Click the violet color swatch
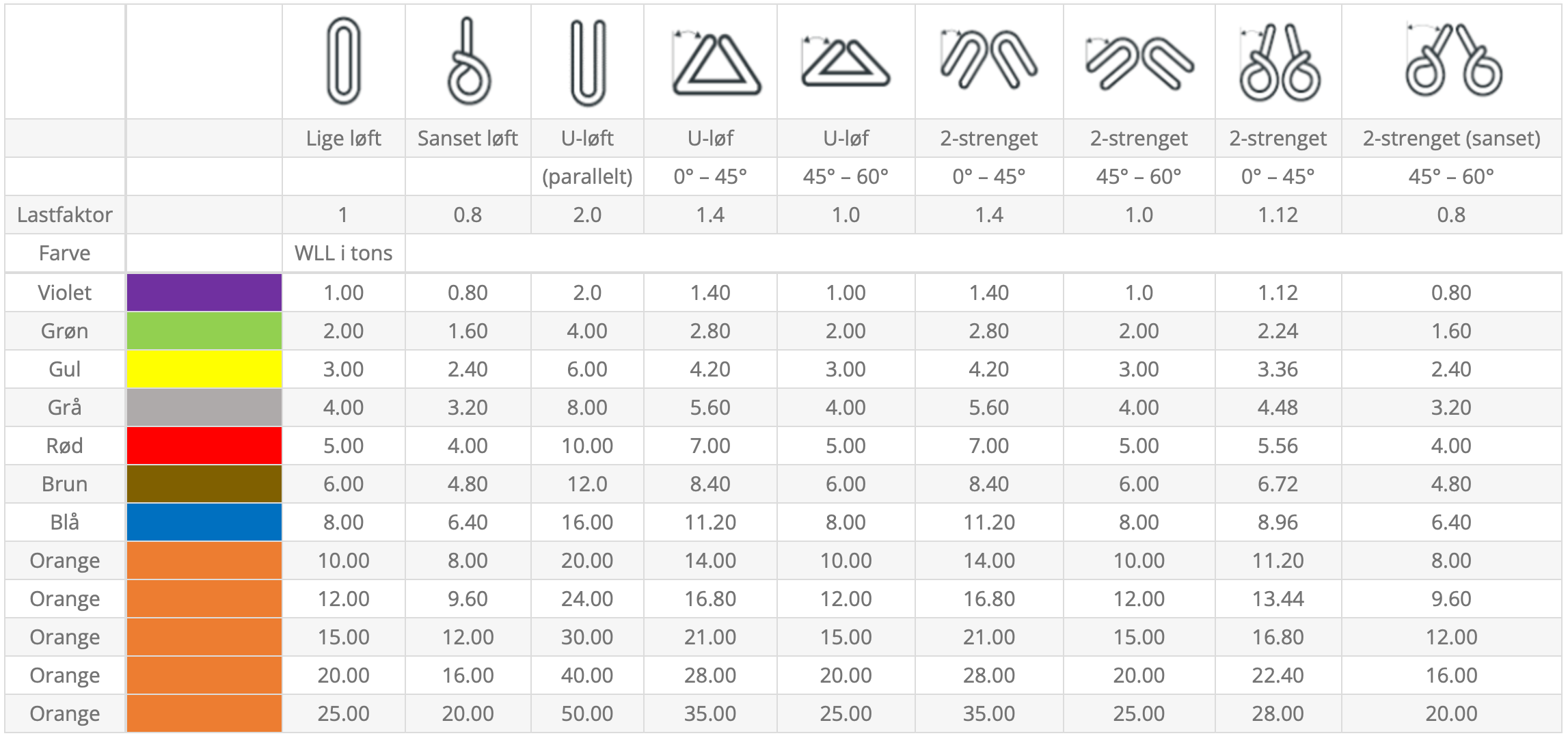 pyautogui.click(x=204, y=292)
